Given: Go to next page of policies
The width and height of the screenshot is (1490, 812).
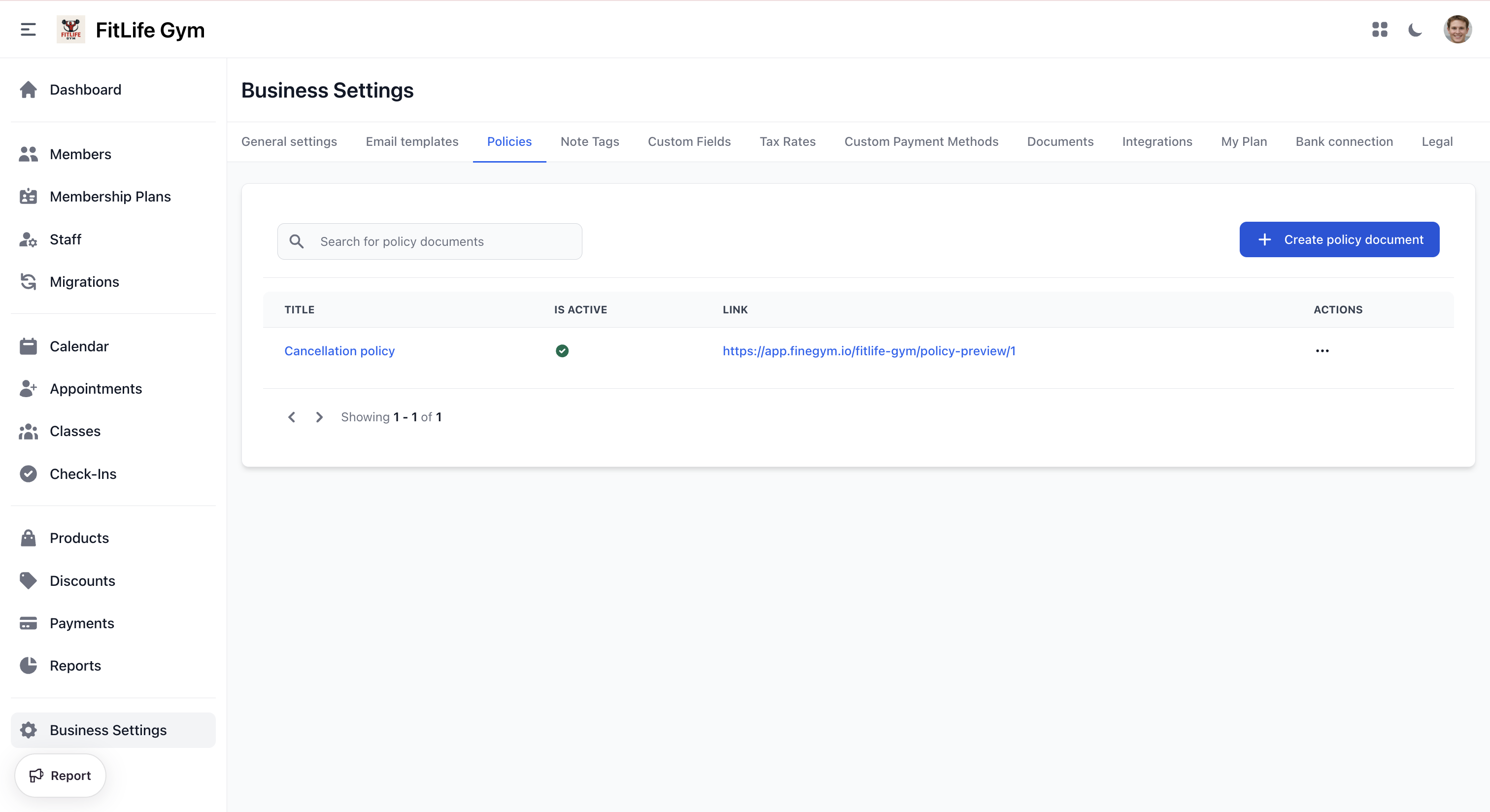Looking at the screenshot, I should (319, 417).
